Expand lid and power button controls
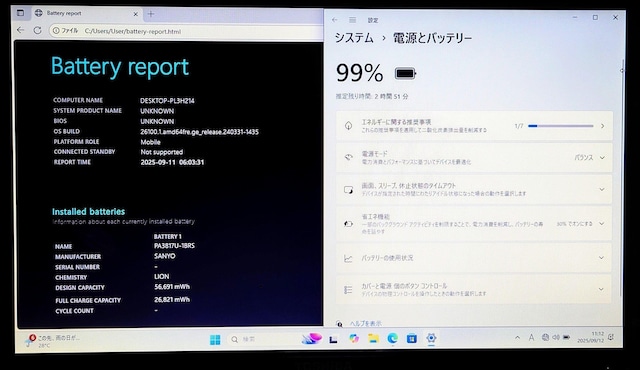This screenshot has width=640, height=370. point(474,289)
